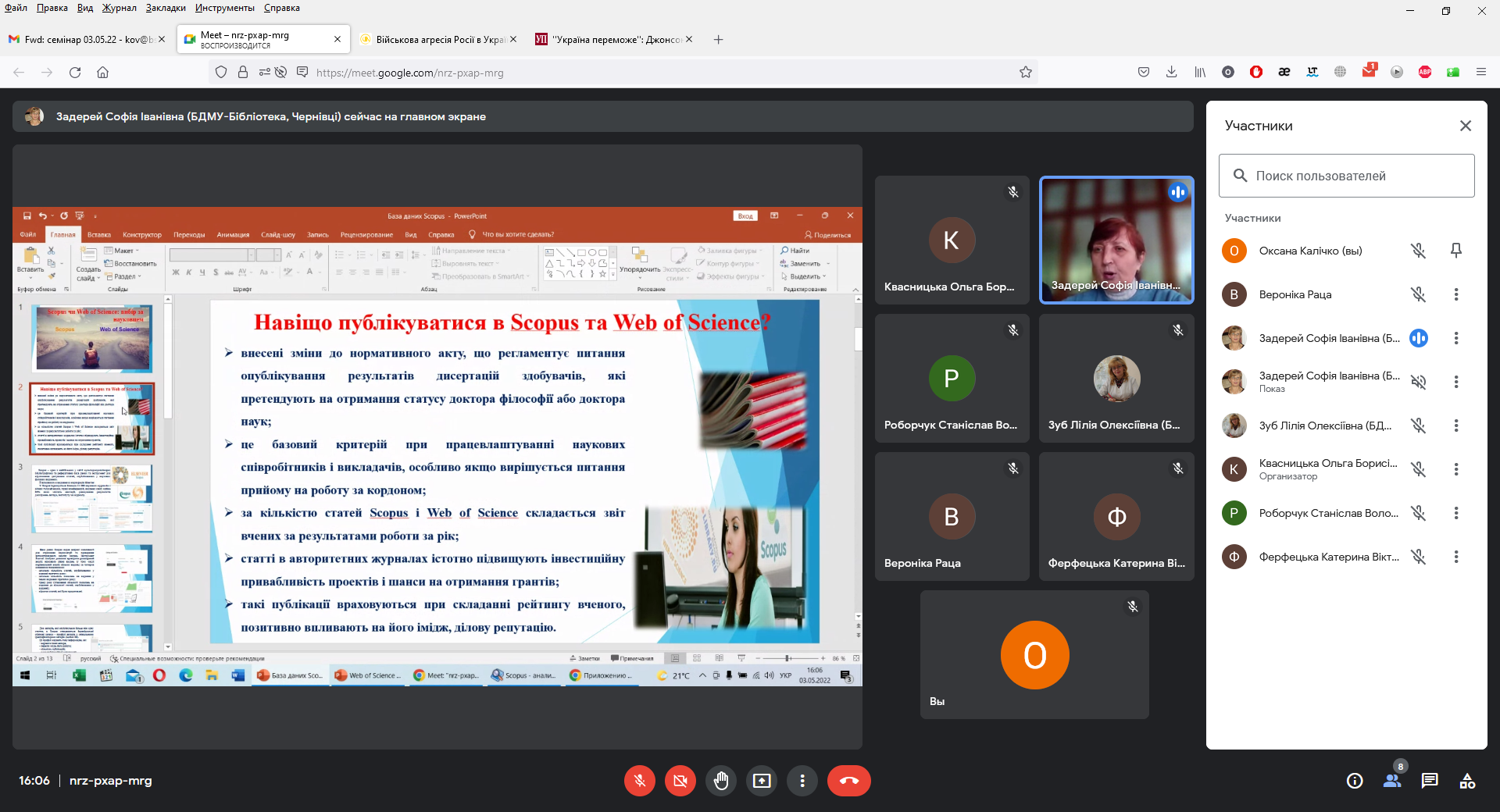Open the Журнал menu
Image resolution: width=1500 pixels, height=812 pixels.
coord(119,8)
